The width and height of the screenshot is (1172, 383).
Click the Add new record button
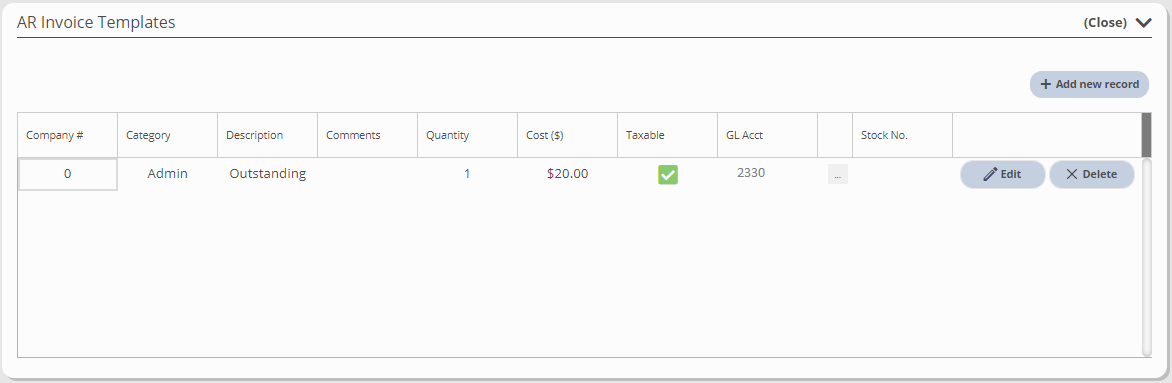click(1089, 85)
